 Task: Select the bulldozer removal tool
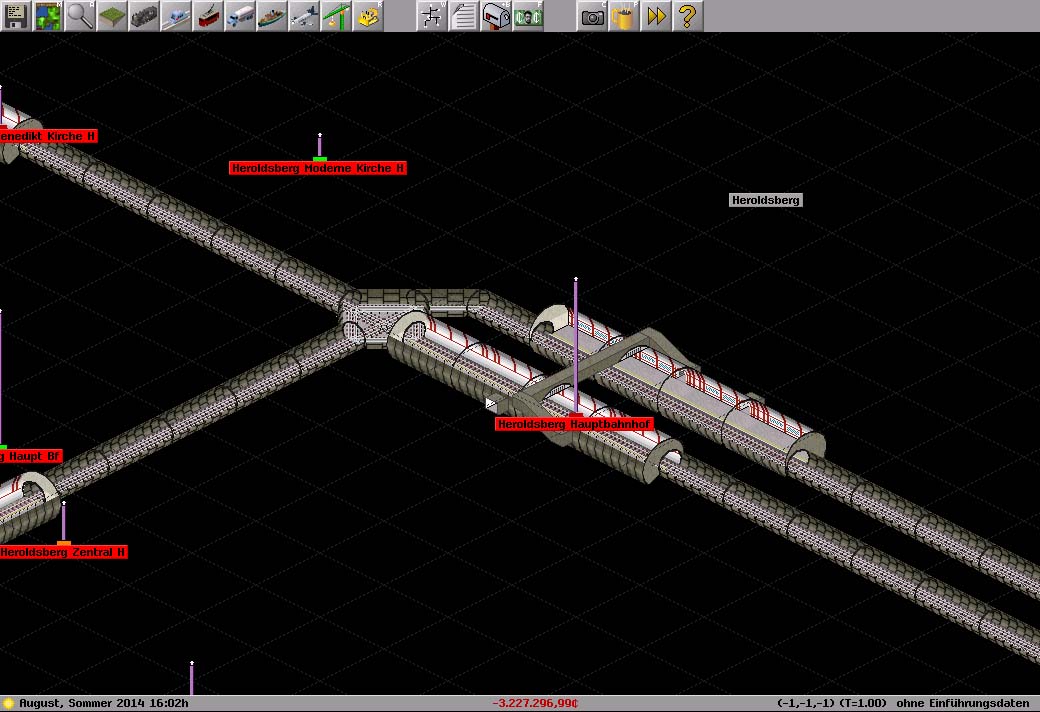368,16
